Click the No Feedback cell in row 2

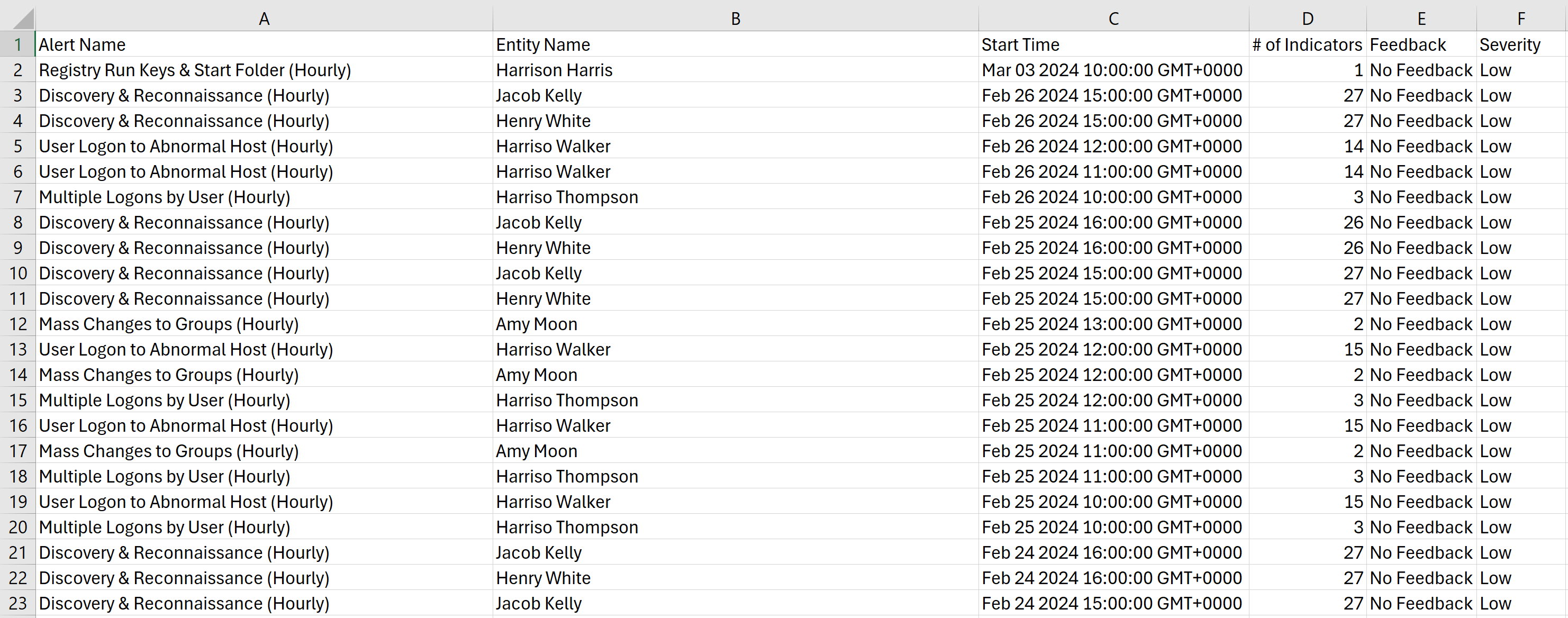[x=1421, y=69]
